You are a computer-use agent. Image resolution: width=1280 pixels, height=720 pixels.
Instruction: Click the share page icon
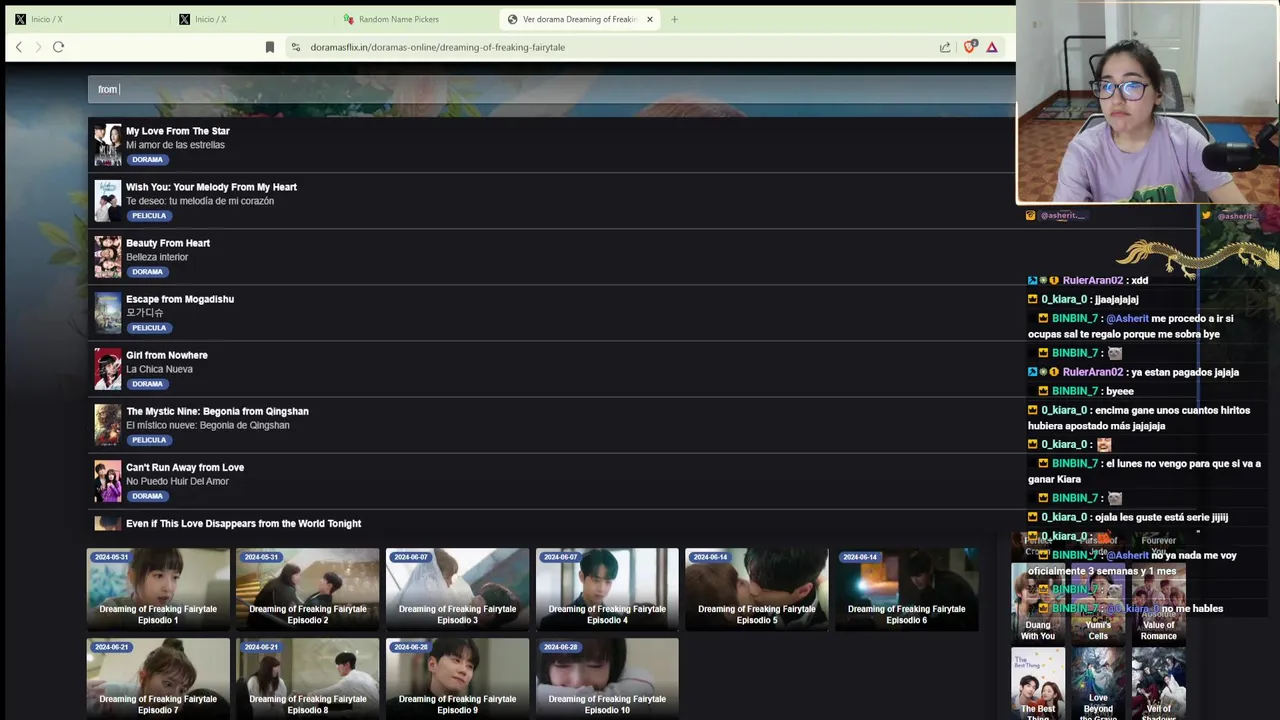pos(945,47)
